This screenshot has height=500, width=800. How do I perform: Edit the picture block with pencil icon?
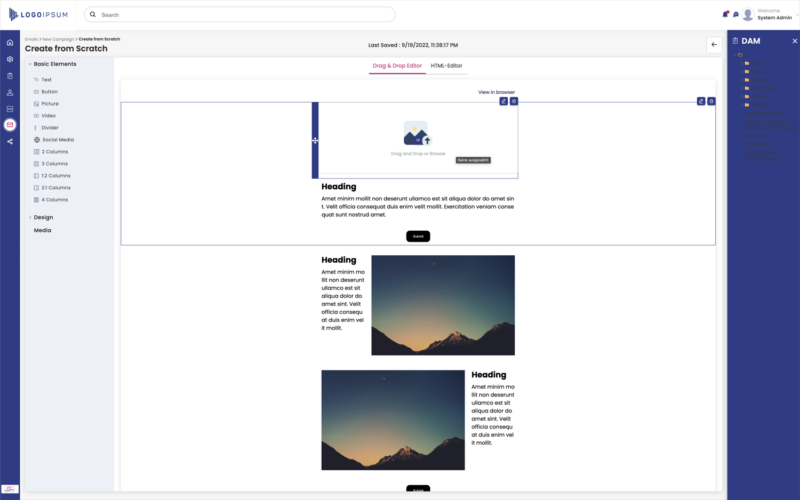[503, 101]
